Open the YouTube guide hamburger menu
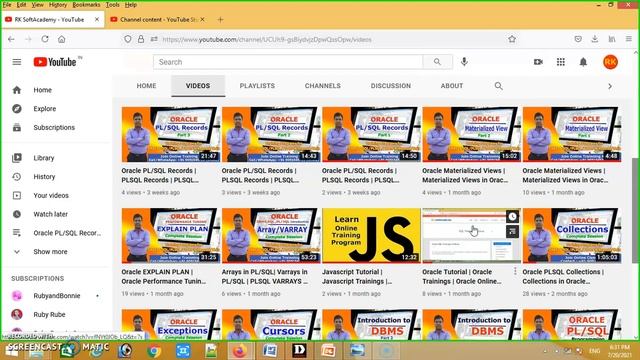640x360 pixels. [17, 62]
